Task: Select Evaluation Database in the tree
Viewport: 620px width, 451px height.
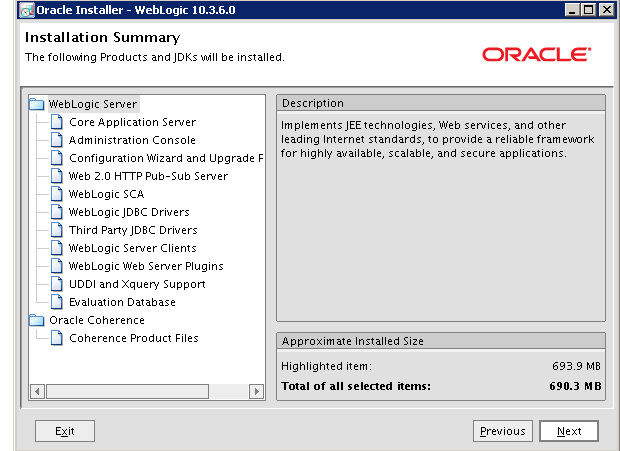Action: [x=122, y=302]
